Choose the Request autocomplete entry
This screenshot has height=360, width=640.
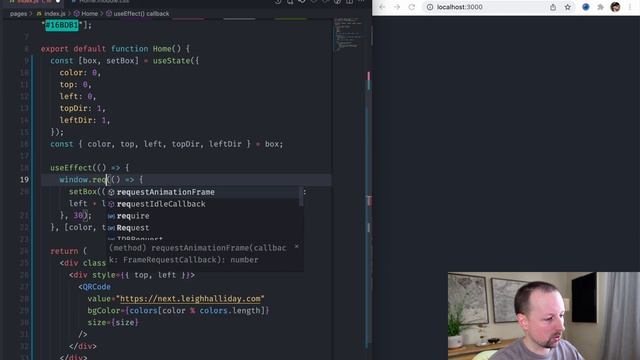coord(204,227)
